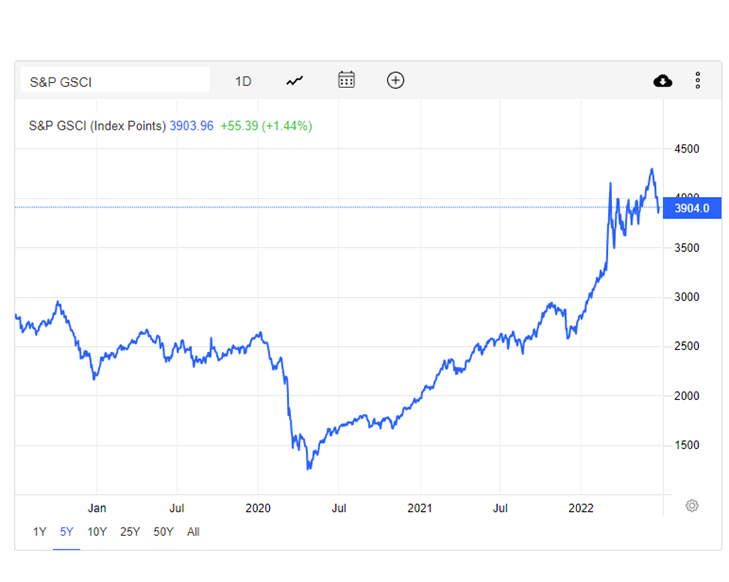729x582 pixels.
Task: Select the 10Y time range
Action: tap(97, 532)
